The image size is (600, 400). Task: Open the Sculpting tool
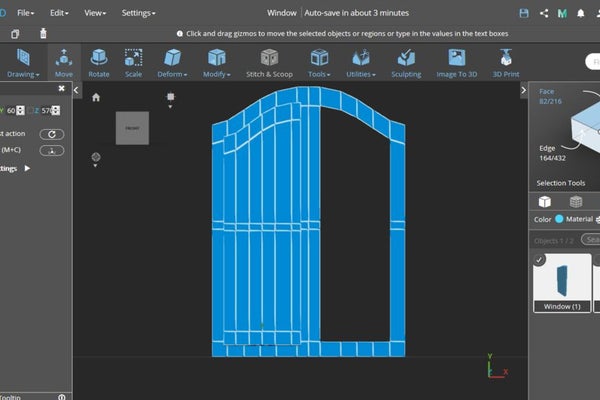[x=406, y=62]
